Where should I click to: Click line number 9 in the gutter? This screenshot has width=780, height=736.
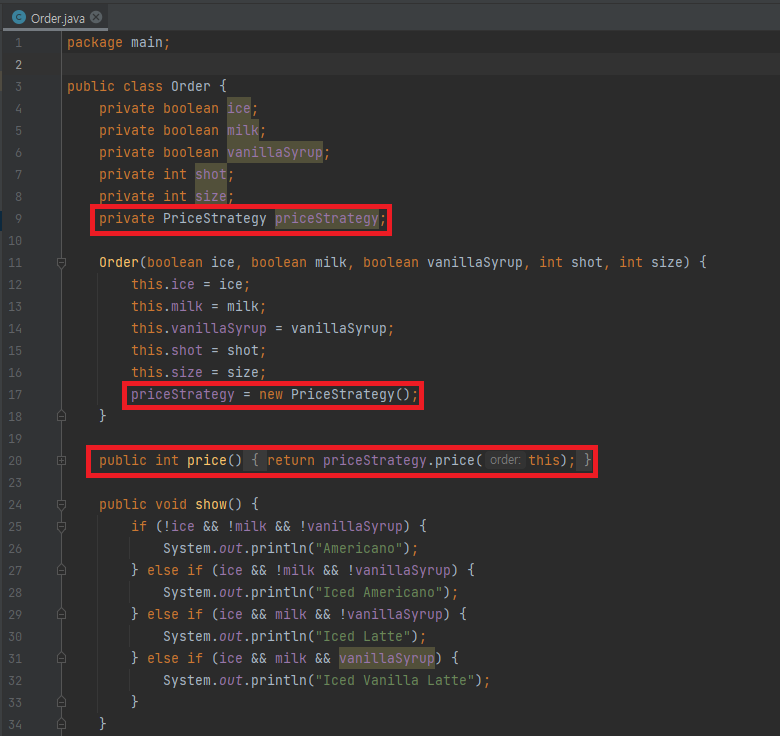pyautogui.click(x=18, y=218)
